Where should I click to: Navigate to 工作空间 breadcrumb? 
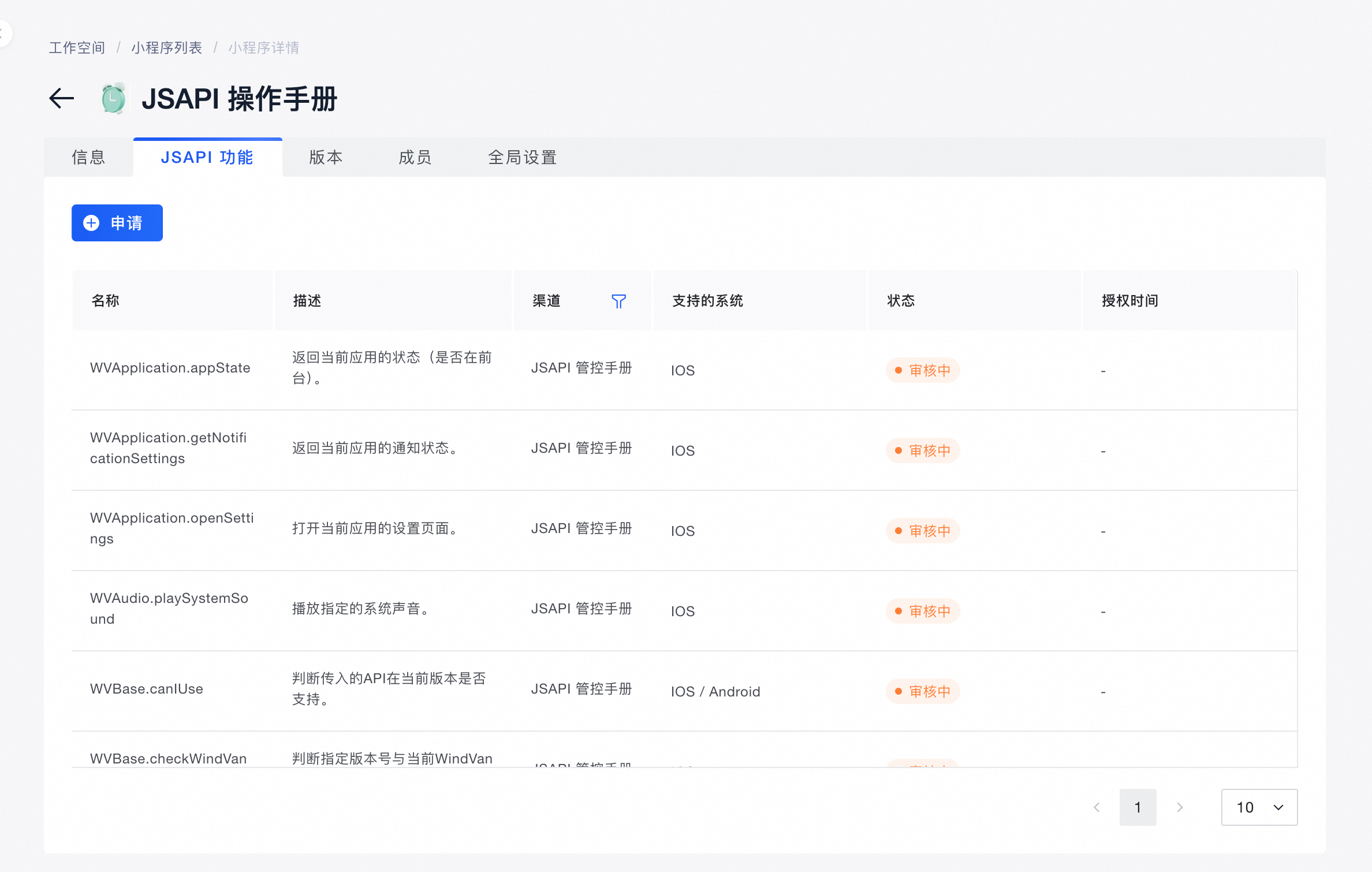[x=77, y=48]
